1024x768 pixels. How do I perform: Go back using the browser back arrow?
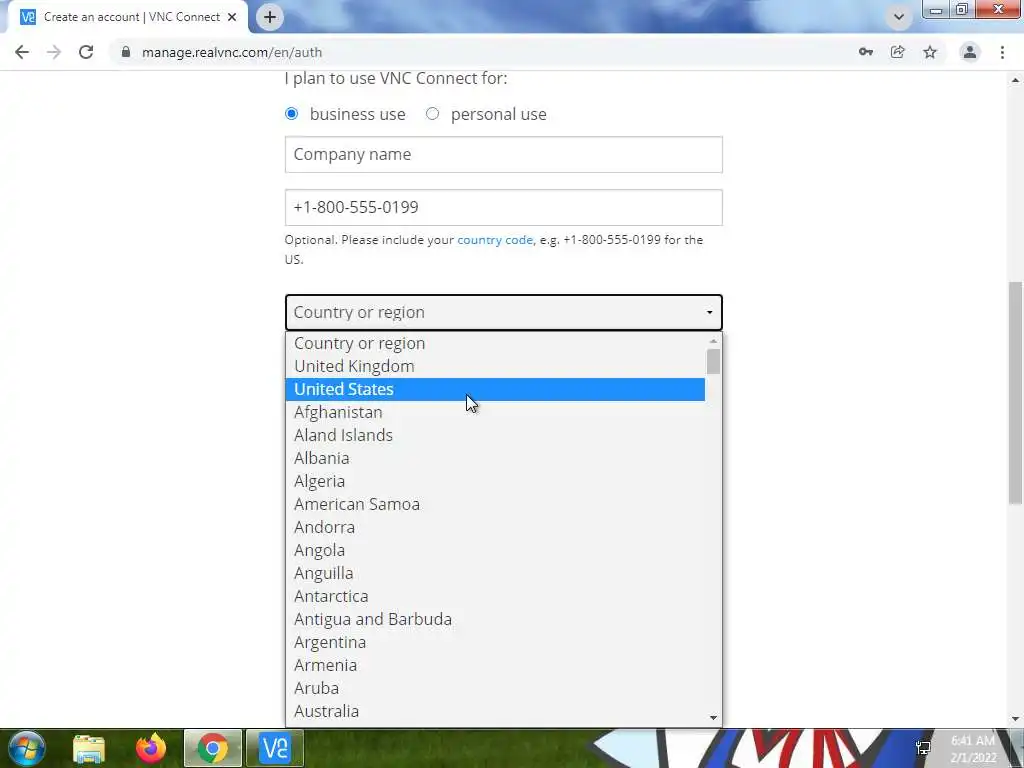coord(22,52)
